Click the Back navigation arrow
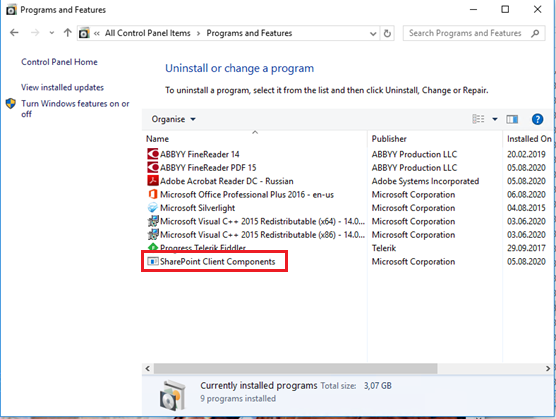This screenshot has height=419, width=556. point(14,33)
